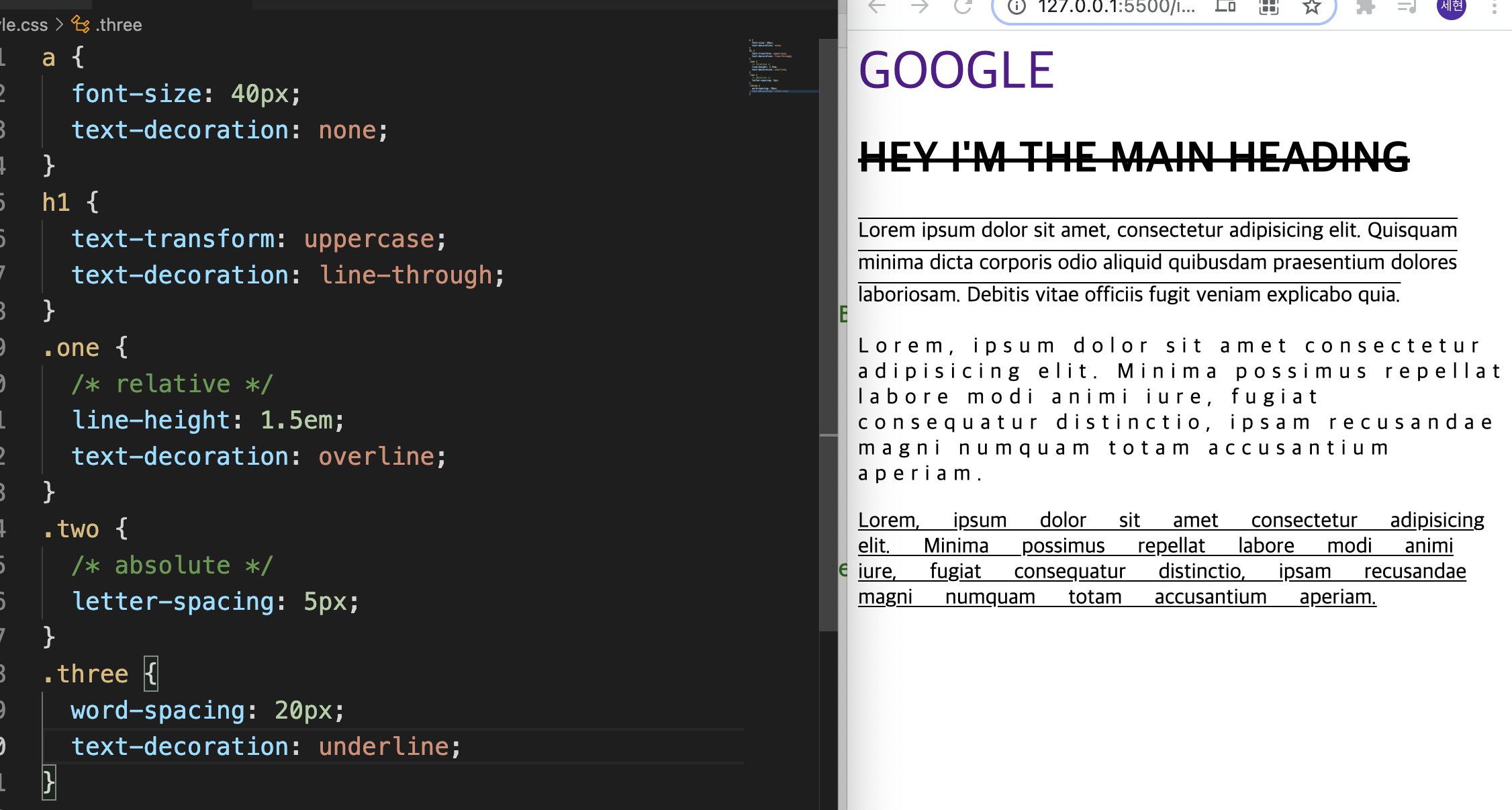This screenshot has width=1512, height=810.
Task: Click the 'line-through' value in h1 rule
Action: click(x=406, y=275)
